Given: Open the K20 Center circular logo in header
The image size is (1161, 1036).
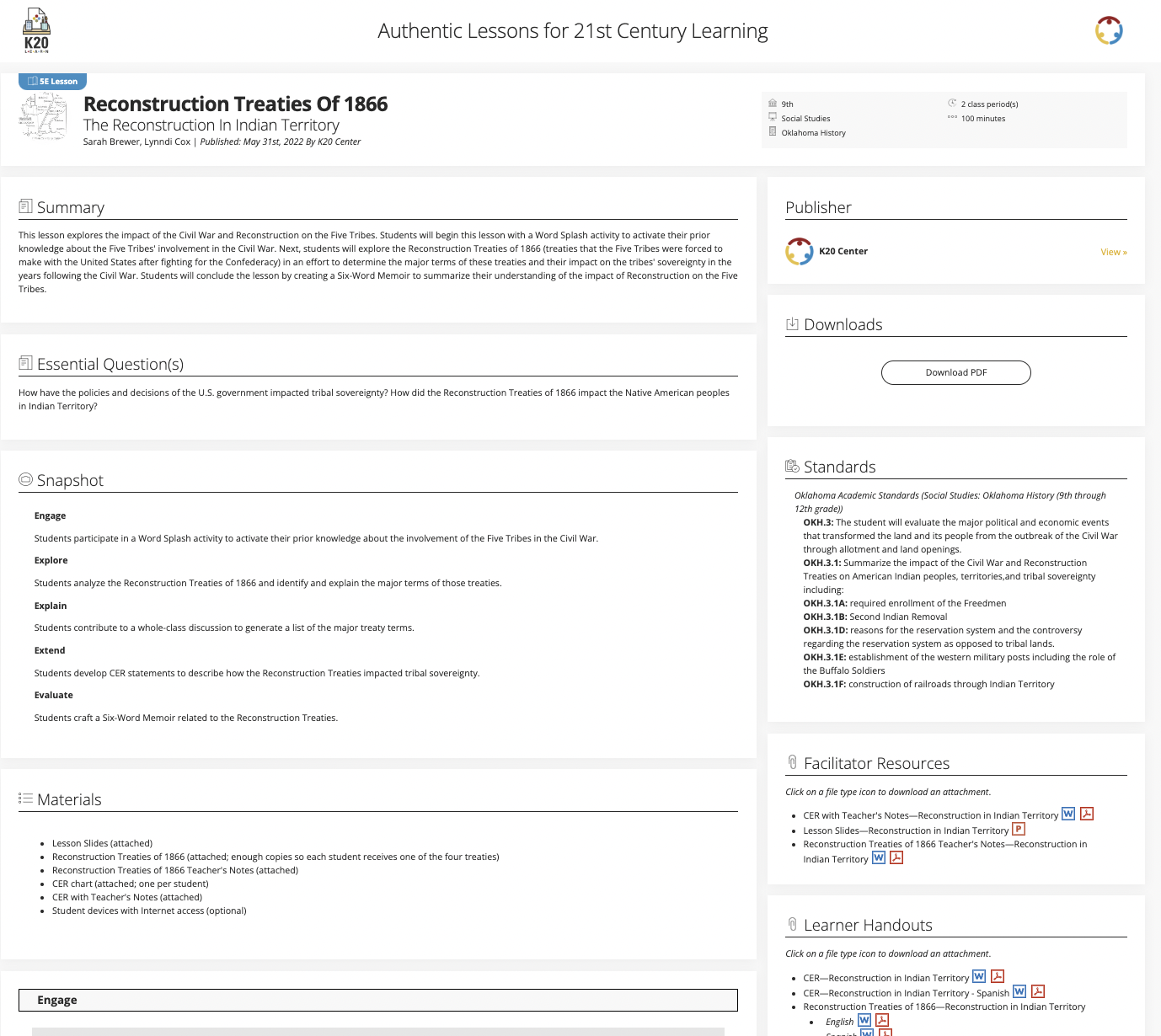Looking at the screenshot, I should click(x=1108, y=31).
